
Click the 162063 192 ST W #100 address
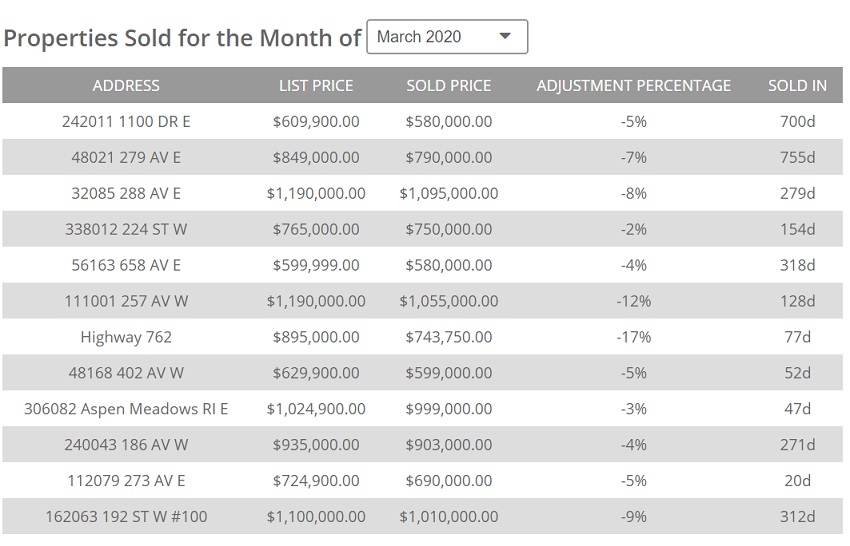tap(126, 517)
